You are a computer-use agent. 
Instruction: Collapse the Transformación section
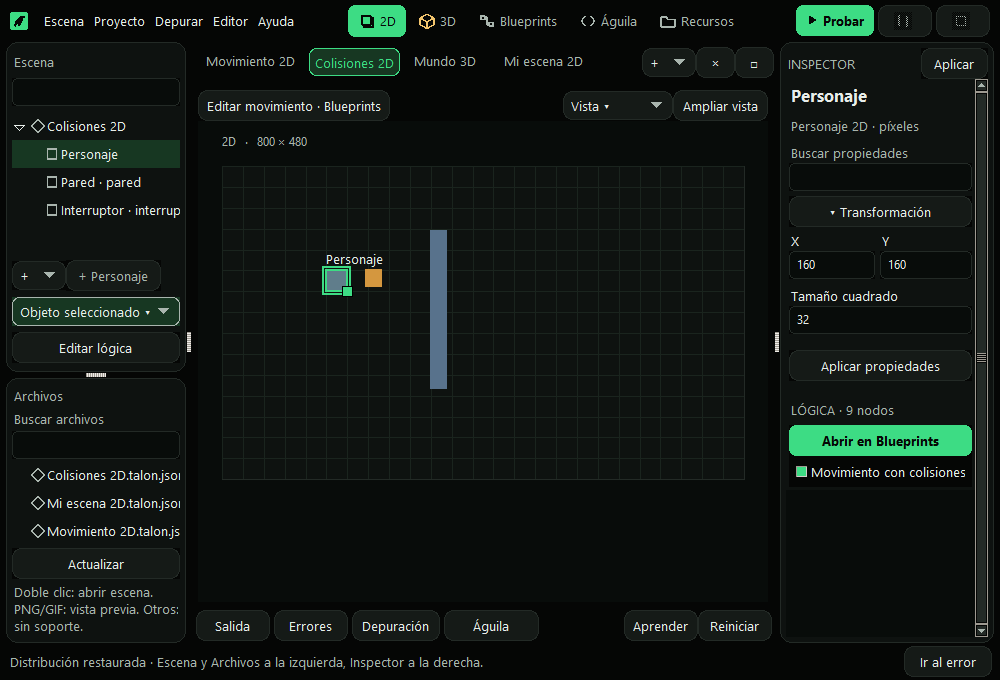coord(880,212)
